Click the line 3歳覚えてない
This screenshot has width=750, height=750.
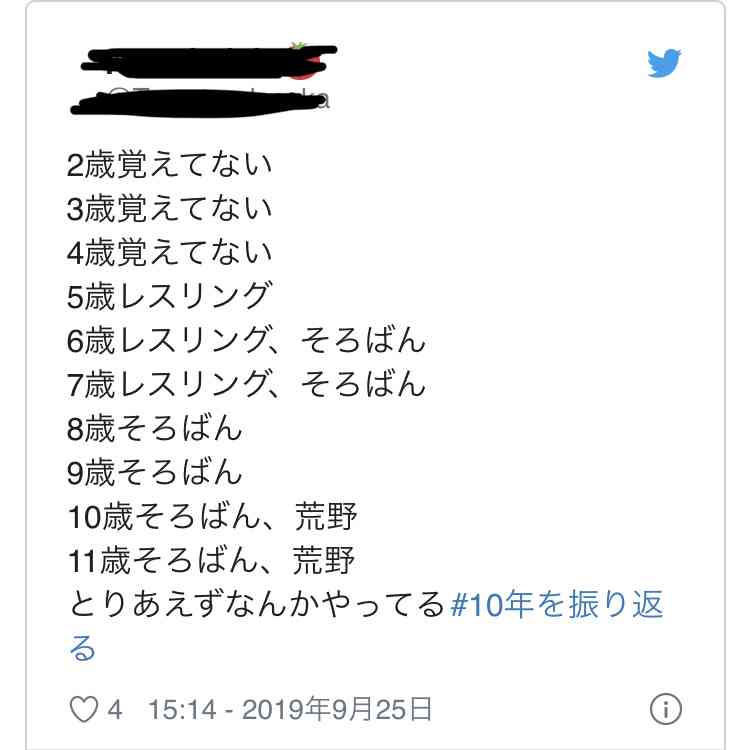click(169, 209)
